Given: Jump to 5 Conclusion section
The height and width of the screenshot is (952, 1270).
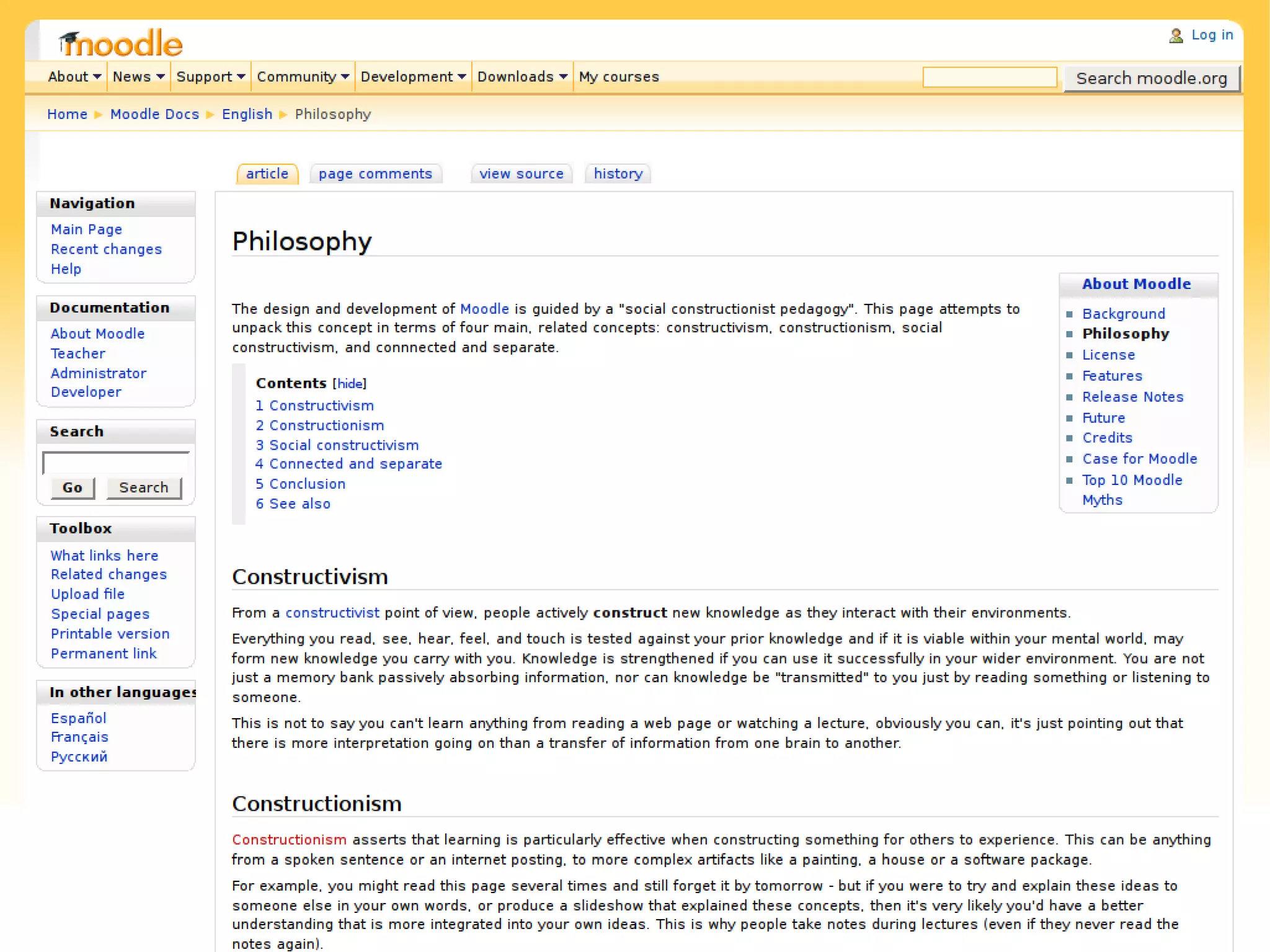Looking at the screenshot, I should pos(300,484).
